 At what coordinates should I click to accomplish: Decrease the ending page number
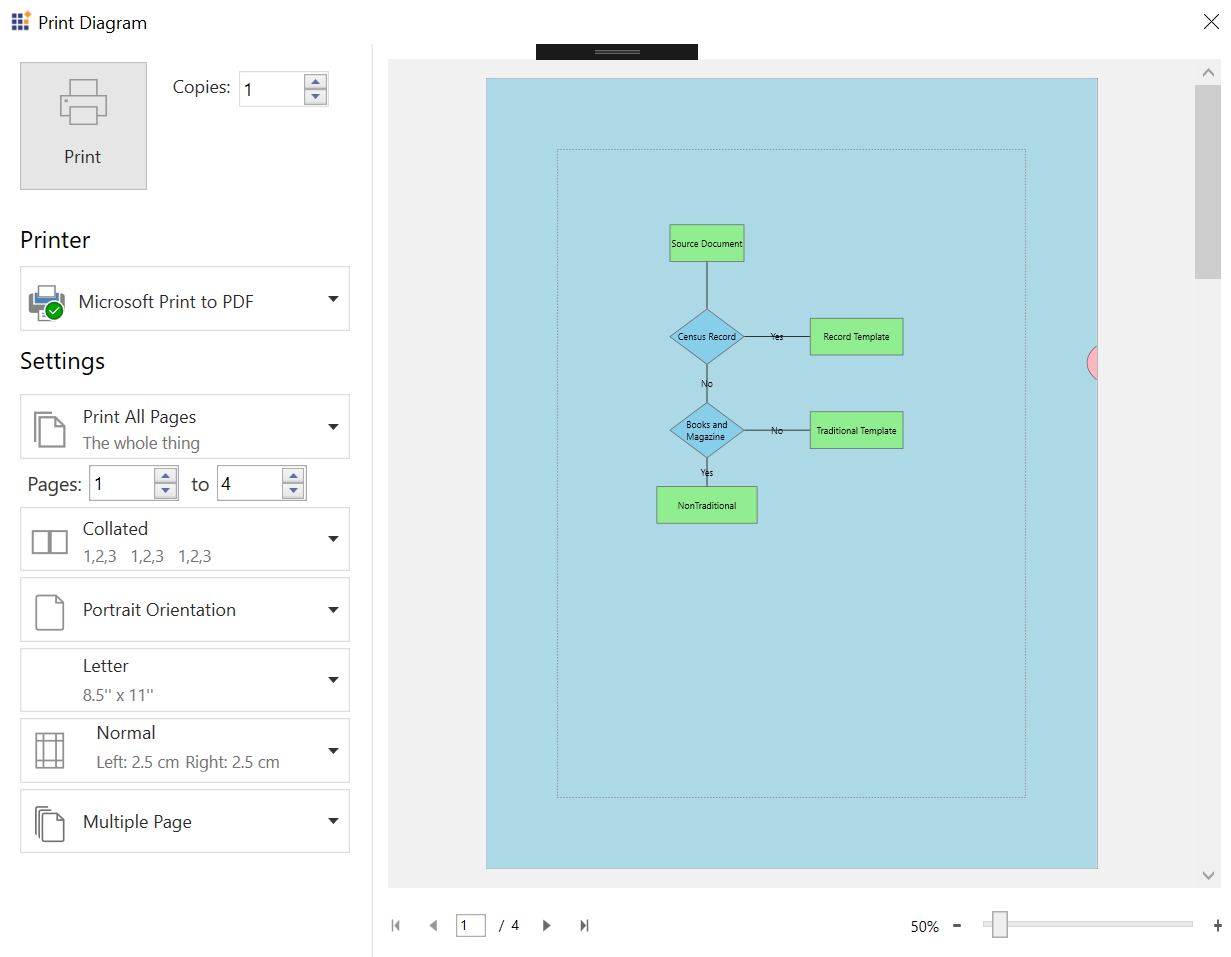pyautogui.click(x=294, y=492)
